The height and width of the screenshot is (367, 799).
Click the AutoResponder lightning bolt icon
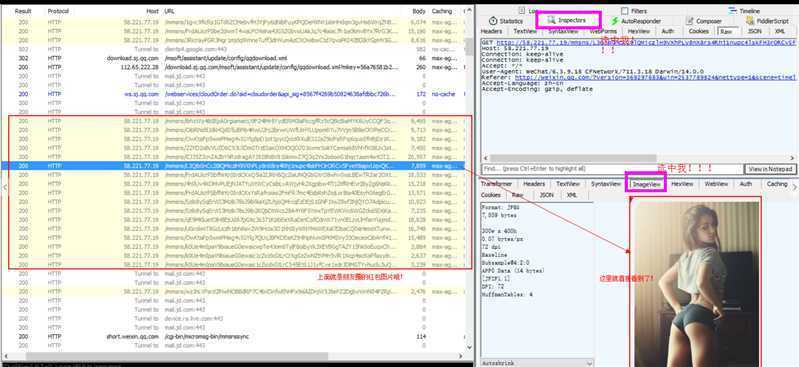(x=615, y=21)
